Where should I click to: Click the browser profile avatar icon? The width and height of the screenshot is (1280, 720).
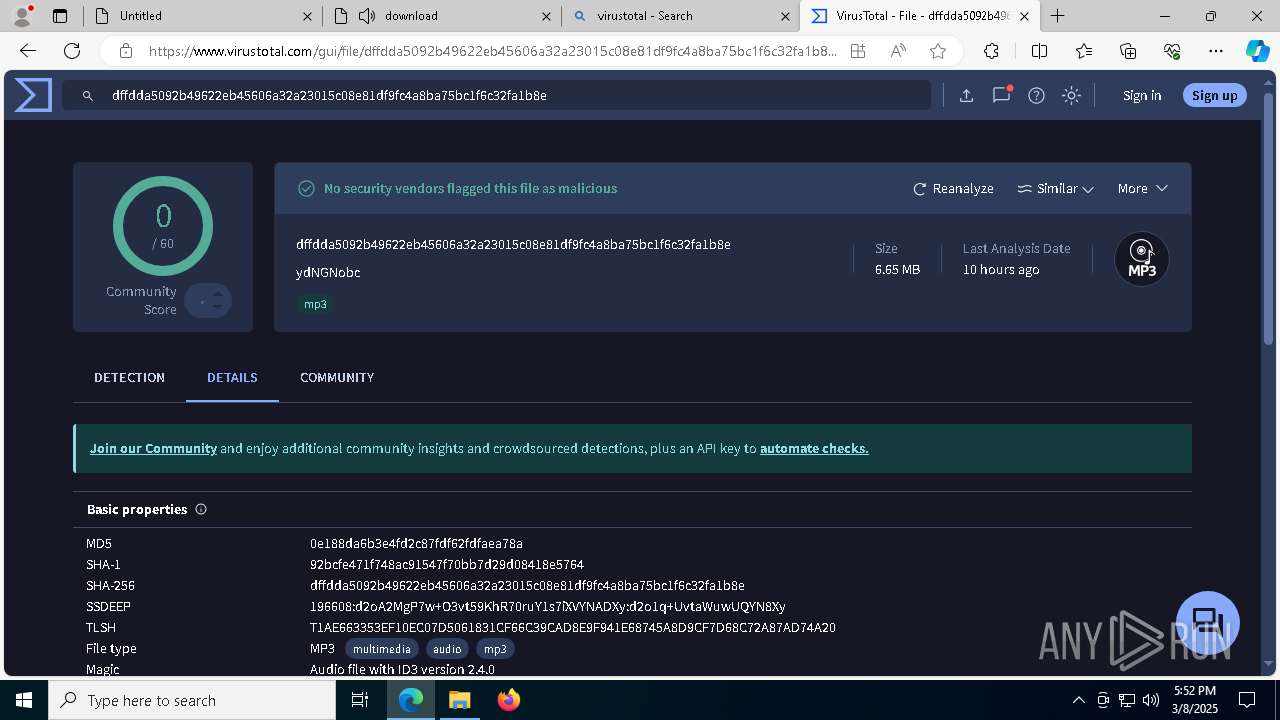click(22, 16)
